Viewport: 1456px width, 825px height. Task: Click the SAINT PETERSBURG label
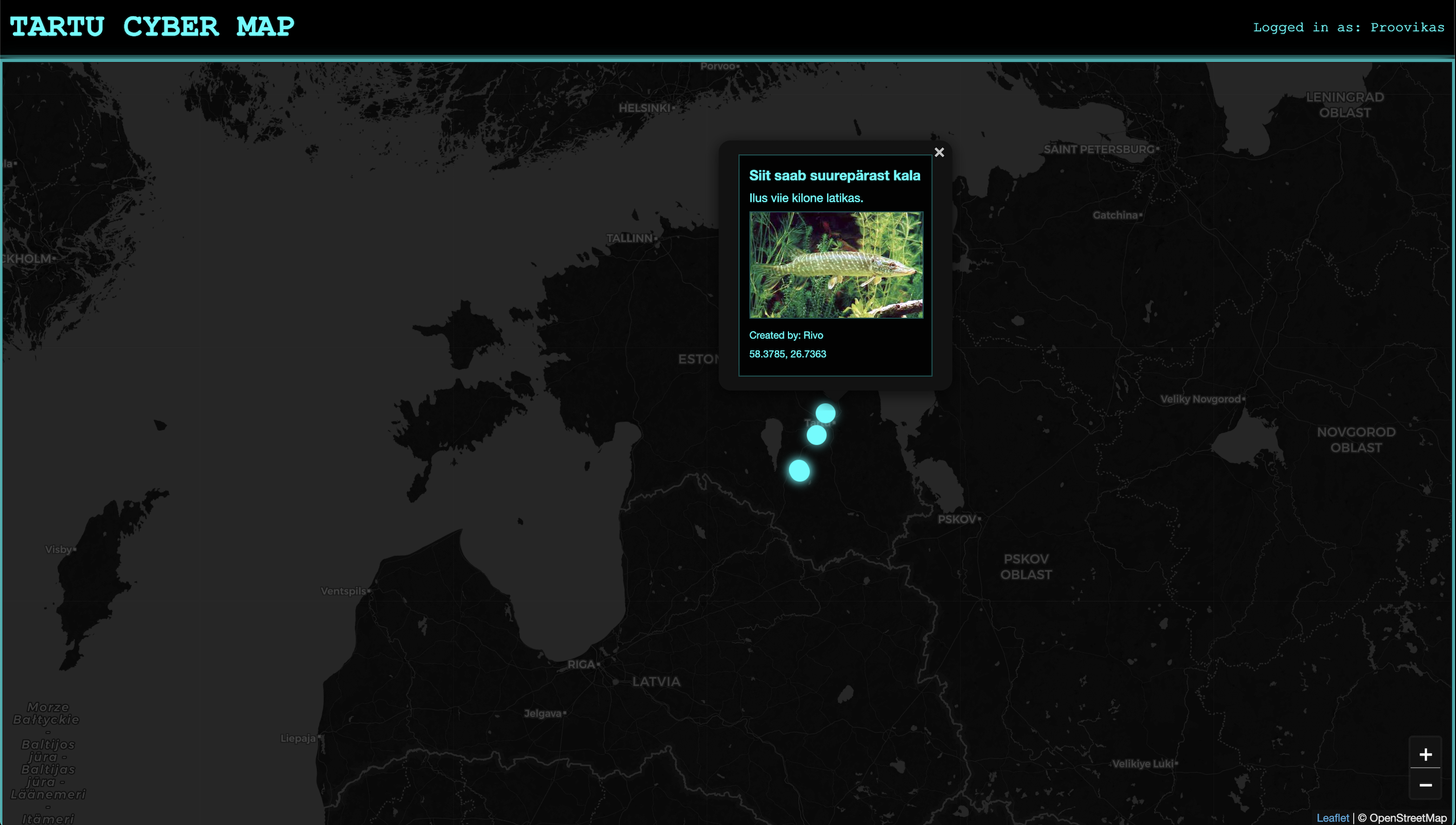click(1099, 150)
